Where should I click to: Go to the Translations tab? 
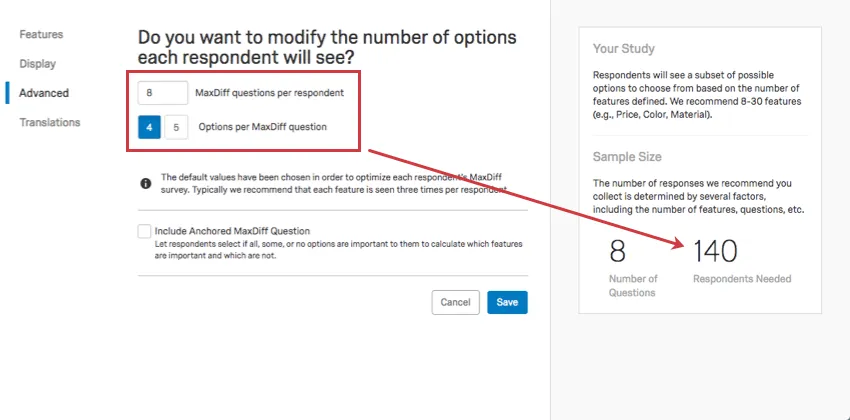pos(50,122)
